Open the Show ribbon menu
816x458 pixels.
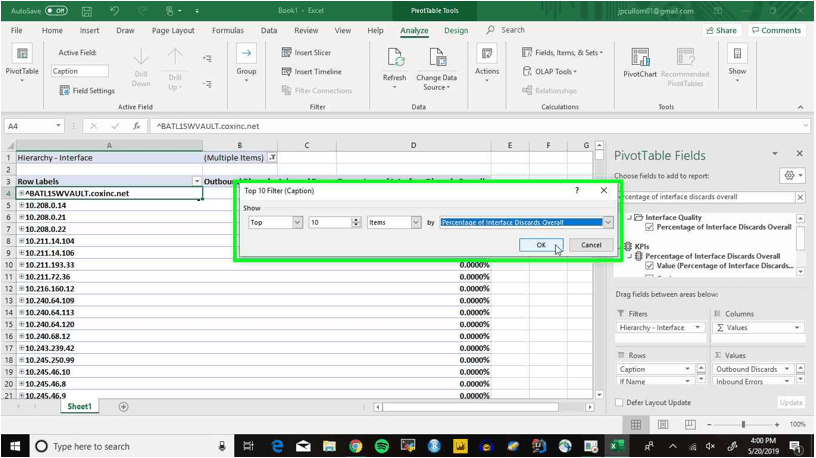coord(737,63)
